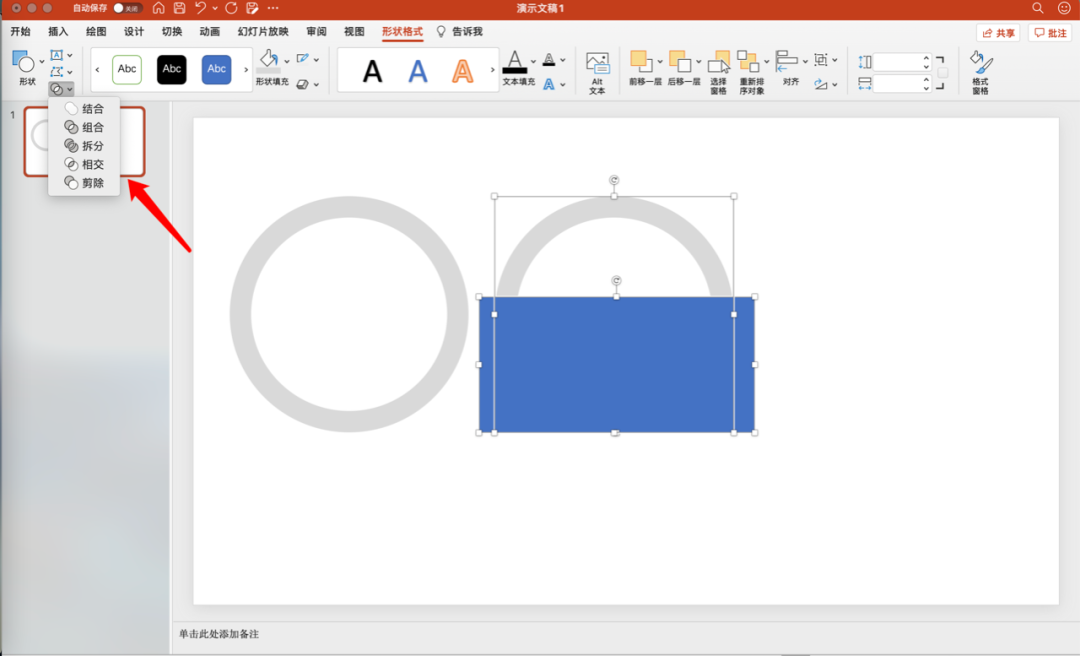This screenshot has width=1080, height=656.
Task: Expand shape outline dropdown arrow
Action: [x=316, y=60]
